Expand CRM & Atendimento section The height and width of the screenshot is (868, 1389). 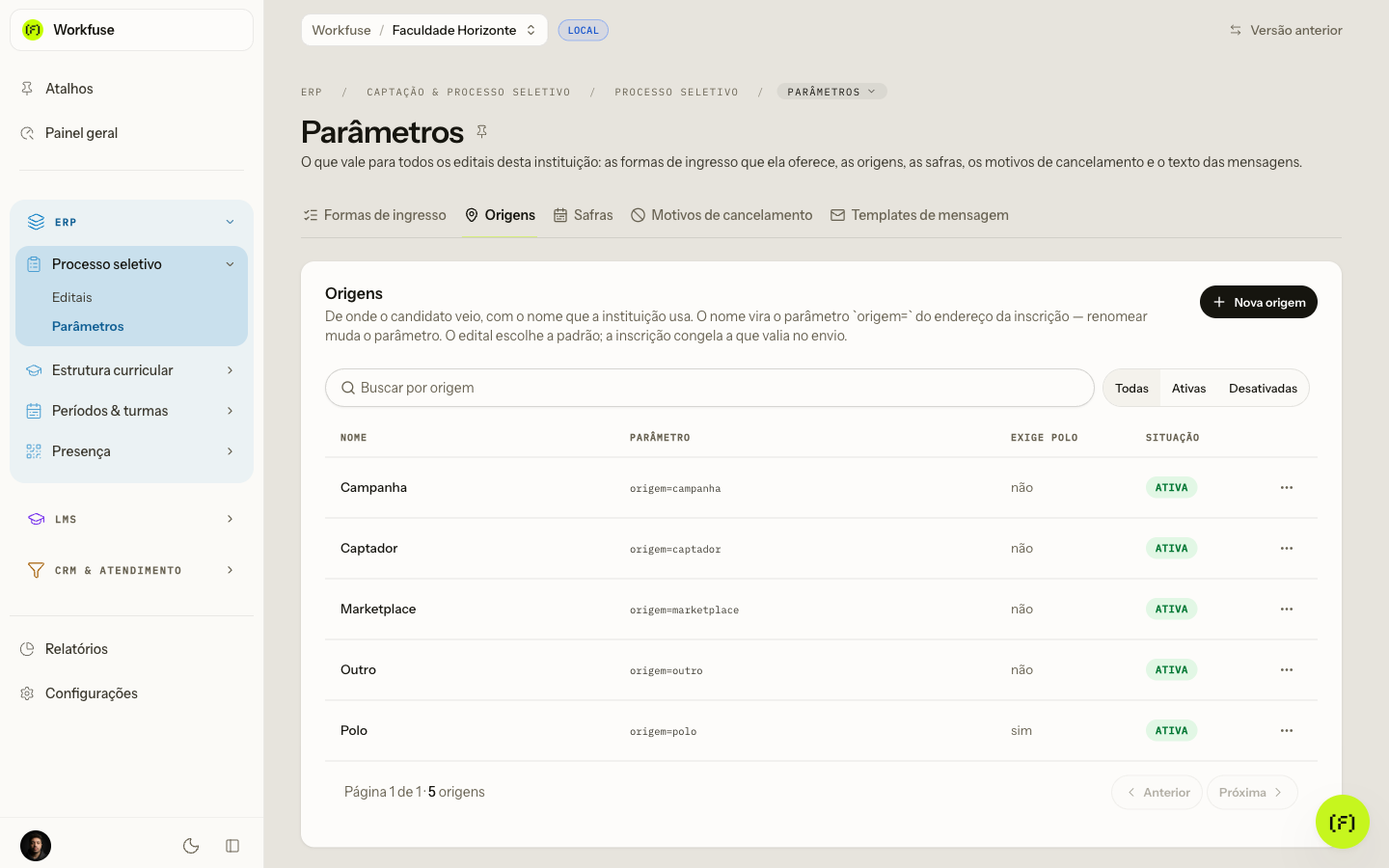click(131, 570)
